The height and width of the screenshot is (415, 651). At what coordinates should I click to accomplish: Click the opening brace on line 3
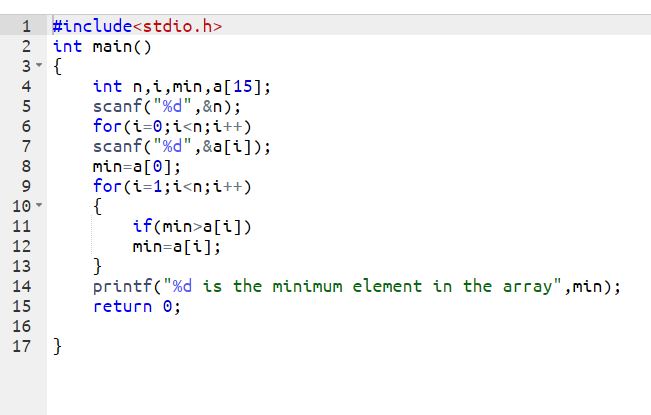57,66
